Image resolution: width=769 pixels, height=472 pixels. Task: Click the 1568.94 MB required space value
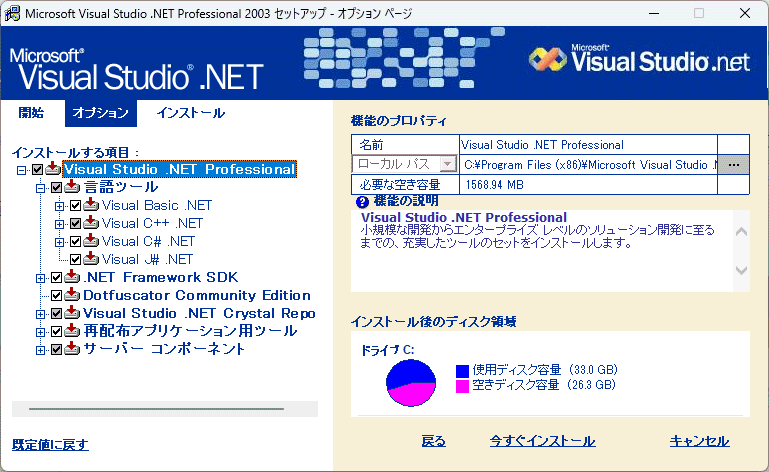pos(494,185)
